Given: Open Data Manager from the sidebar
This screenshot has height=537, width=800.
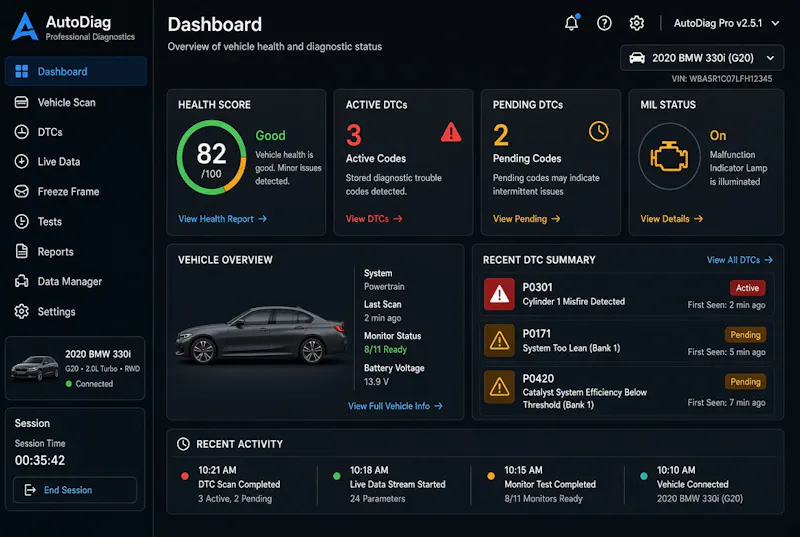Looking at the screenshot, I should [x=76, y=282].
